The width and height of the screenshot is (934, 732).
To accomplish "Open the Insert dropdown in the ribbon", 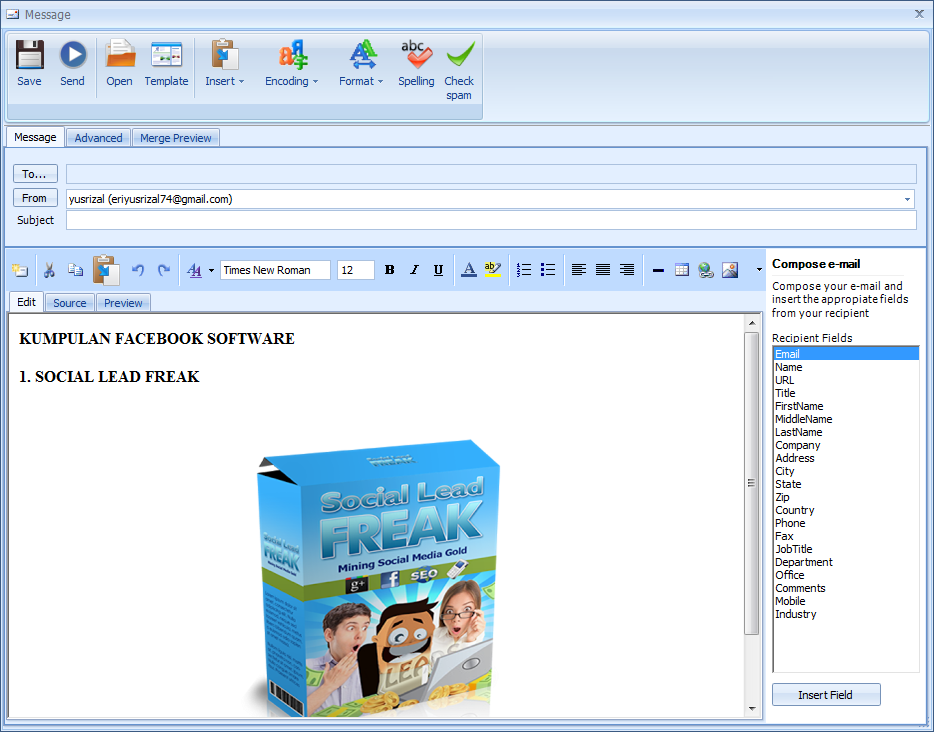I will (x=225, y=63).
